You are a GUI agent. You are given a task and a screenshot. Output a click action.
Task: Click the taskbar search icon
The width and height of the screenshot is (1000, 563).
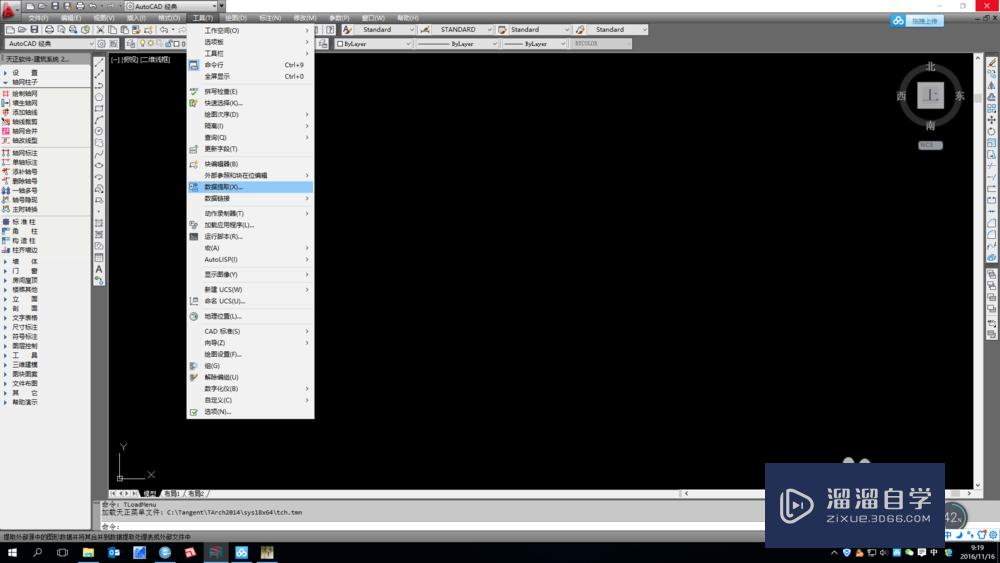pyautogui.click(x=37, y=552)
